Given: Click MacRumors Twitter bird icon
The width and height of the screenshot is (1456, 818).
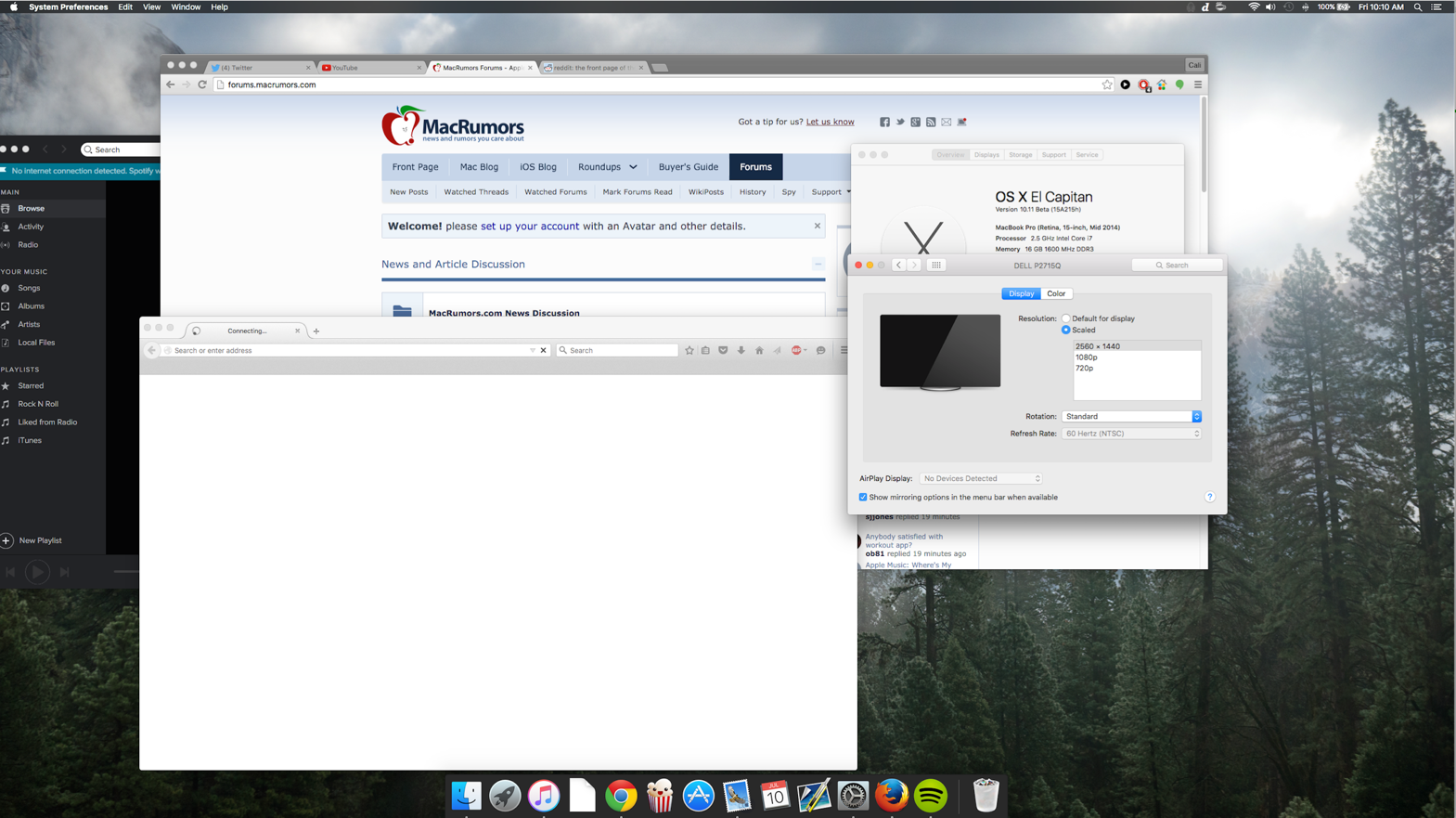Looking at the screenshot, I should point(900,122).
